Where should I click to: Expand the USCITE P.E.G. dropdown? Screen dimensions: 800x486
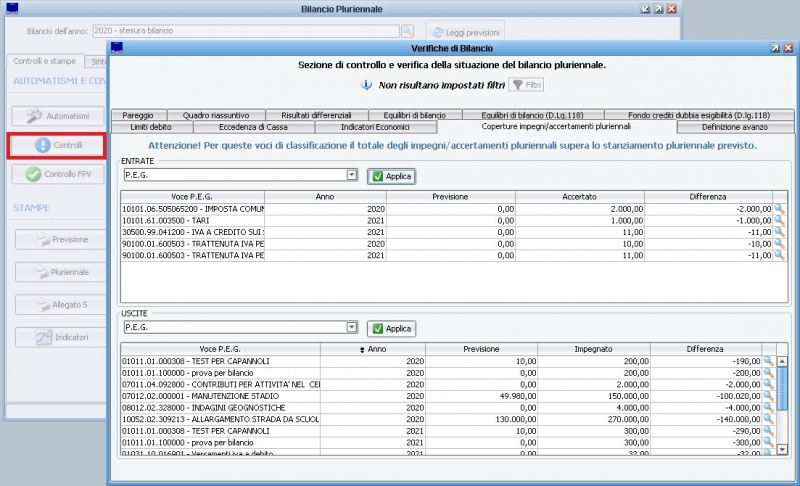pos(351,327)
